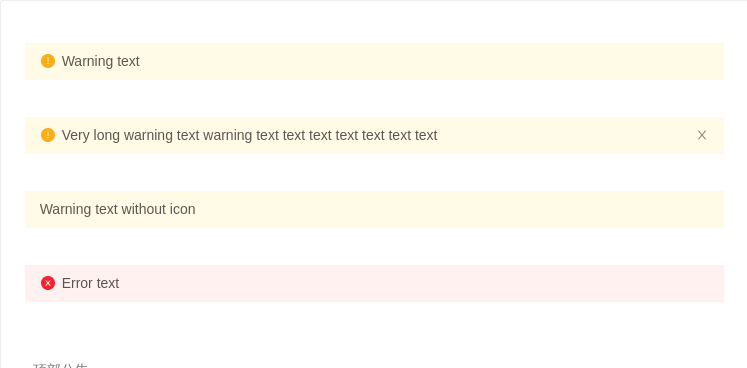Image resolution: width=747 pixels, height=368 pixels.
Task: Select the "Warning text" message in first alert
Action: [101, 61]
